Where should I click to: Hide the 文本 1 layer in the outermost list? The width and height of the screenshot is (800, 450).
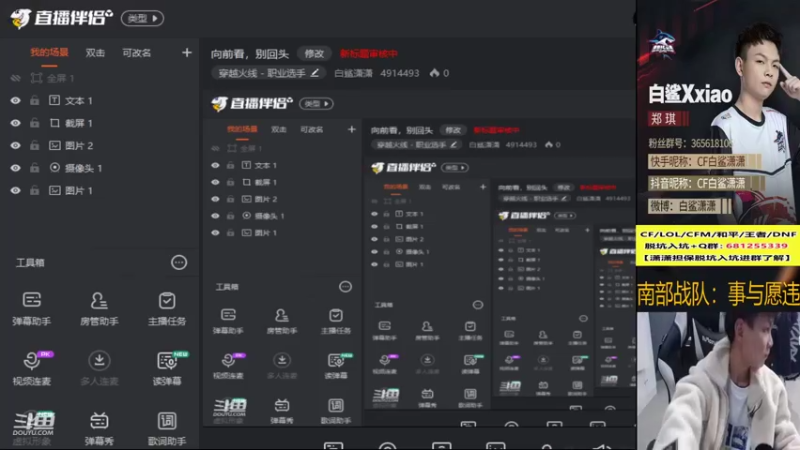(x=15, y=101)
